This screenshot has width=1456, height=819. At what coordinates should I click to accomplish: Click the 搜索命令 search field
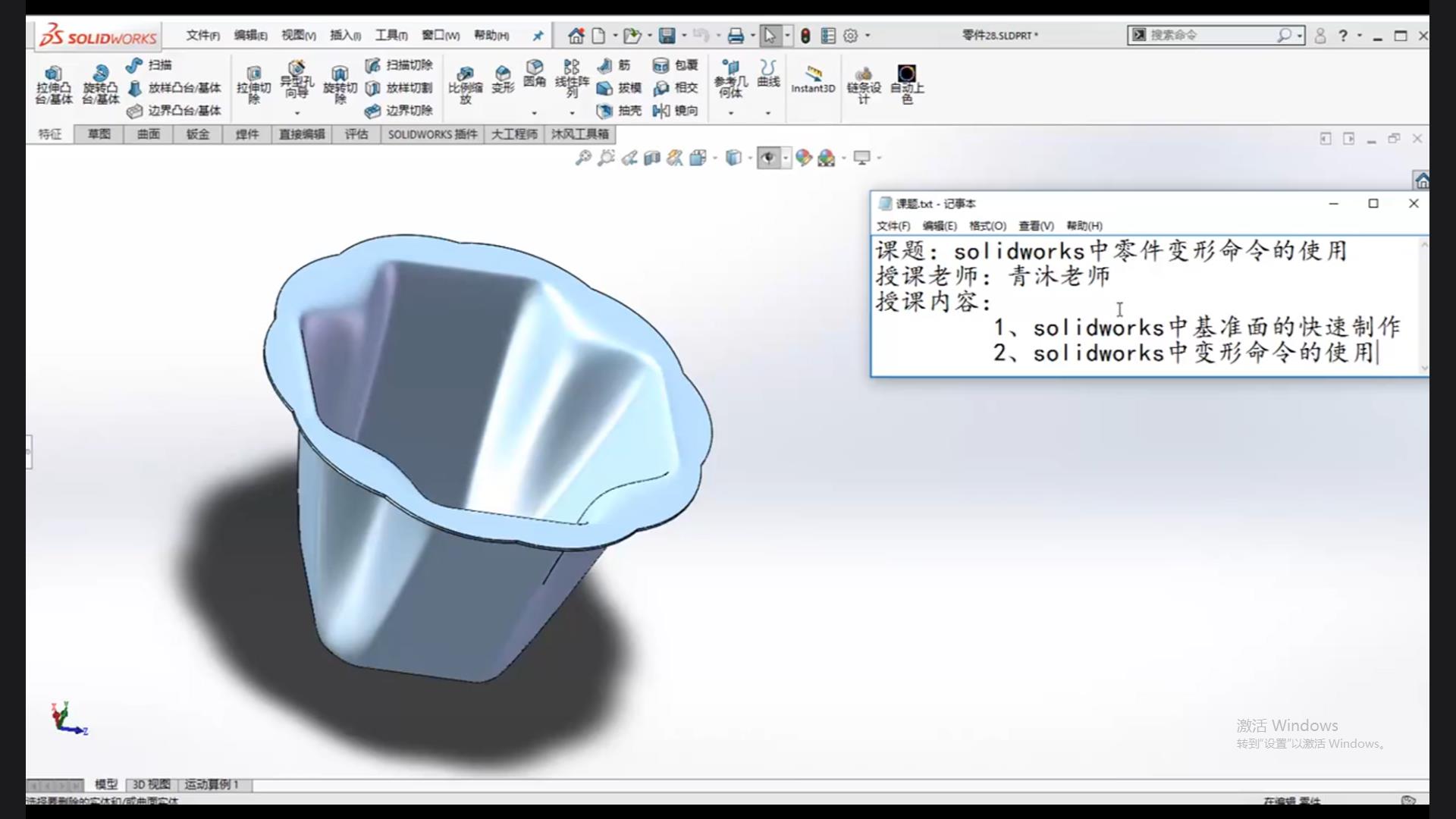click(x=1211, y=35)
